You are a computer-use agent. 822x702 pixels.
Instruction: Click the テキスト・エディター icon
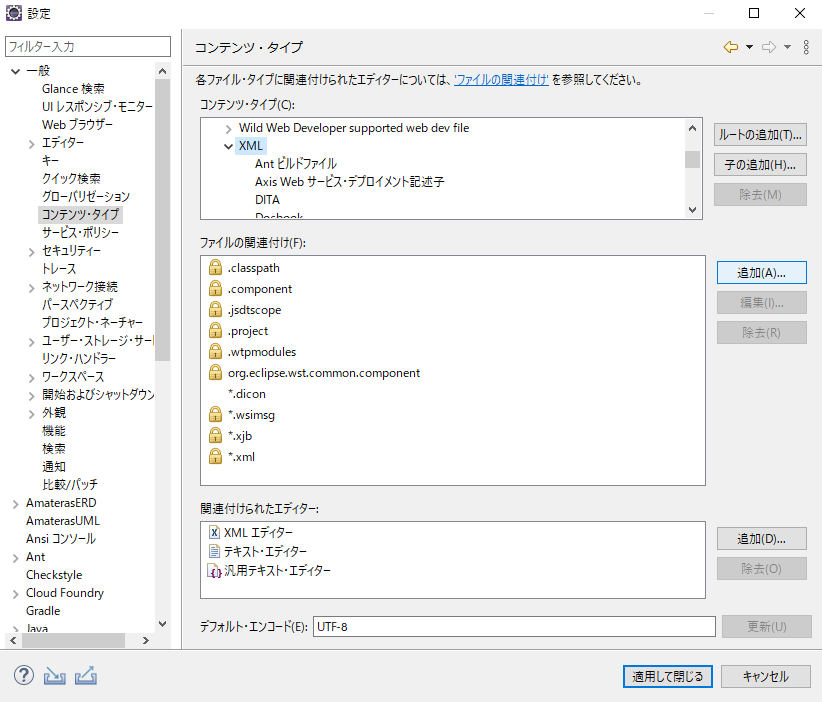(x=214, y=552)
